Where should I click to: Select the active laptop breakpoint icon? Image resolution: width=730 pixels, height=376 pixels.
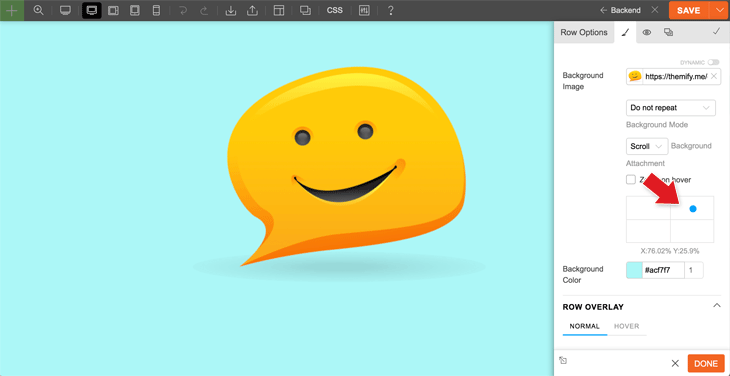(92, 10)
